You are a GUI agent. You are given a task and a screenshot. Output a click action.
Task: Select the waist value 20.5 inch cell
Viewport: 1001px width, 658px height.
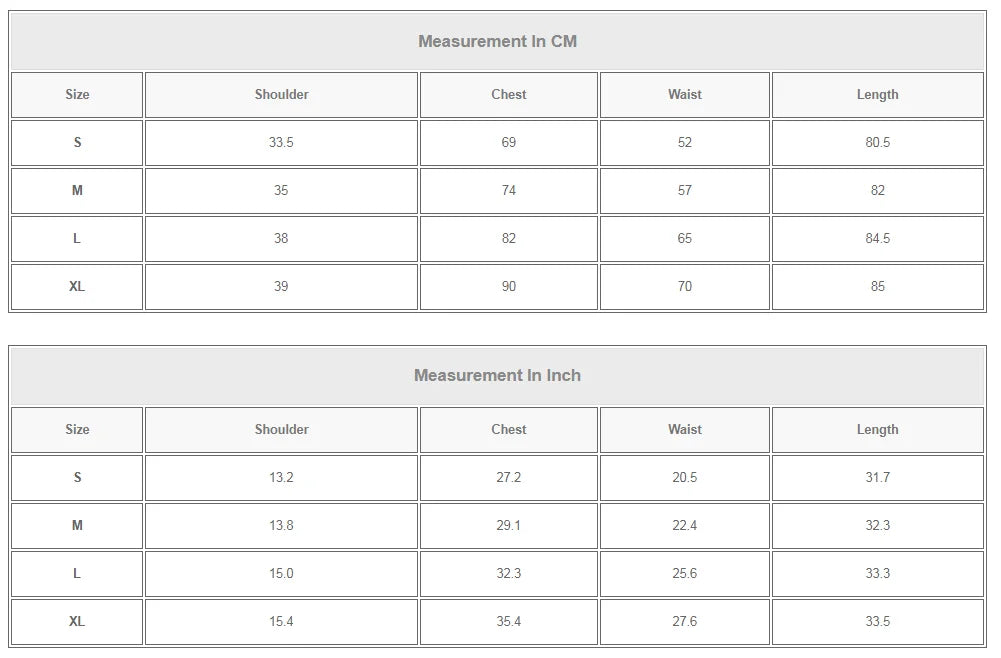pyautogui.click(x=685, y=478)
